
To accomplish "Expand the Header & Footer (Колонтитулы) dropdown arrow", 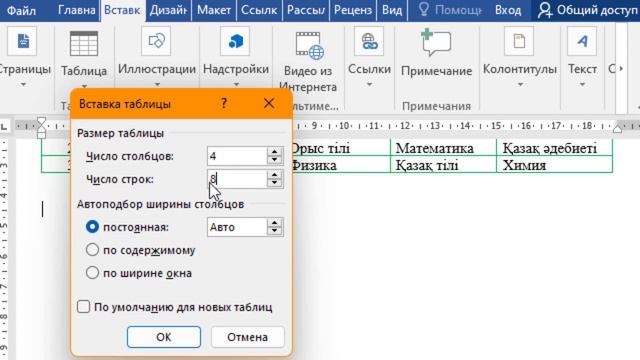I will point(520,84).
